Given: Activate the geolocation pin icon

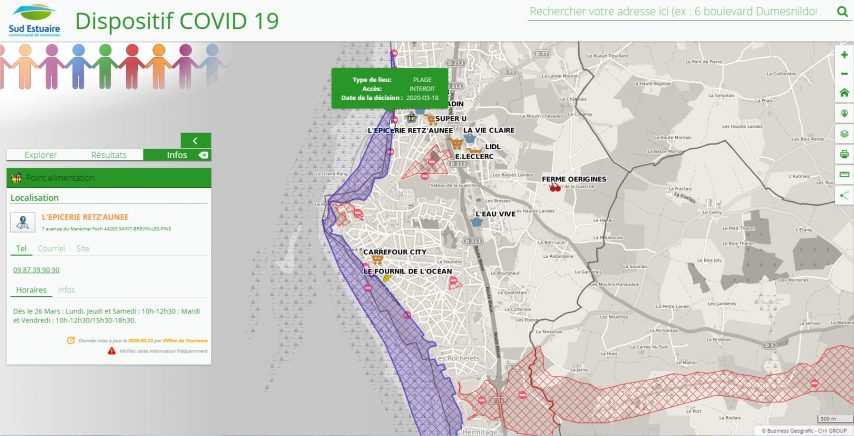Looking at the screenshot, I should 844,113.
